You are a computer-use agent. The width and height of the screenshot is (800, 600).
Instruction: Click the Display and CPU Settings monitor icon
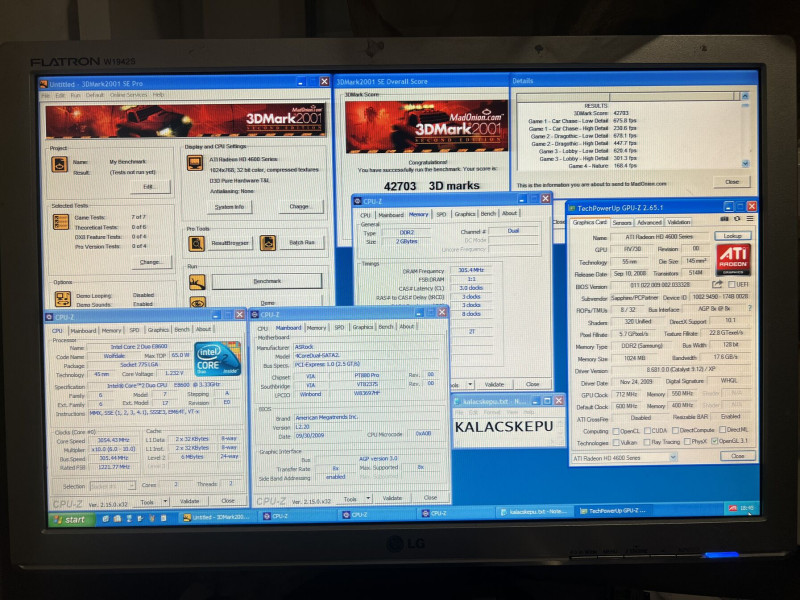[195, 163]
